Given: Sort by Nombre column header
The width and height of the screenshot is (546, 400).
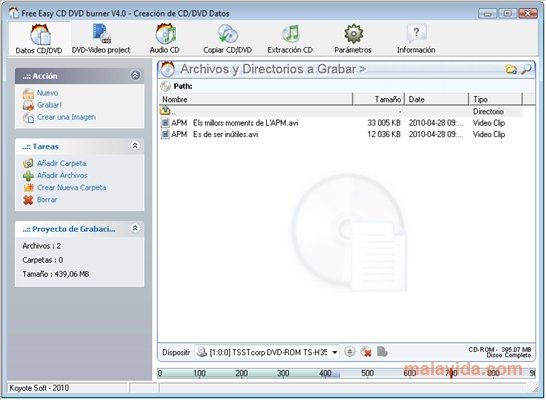Looking at the screenshot, I should coord(256,99).
